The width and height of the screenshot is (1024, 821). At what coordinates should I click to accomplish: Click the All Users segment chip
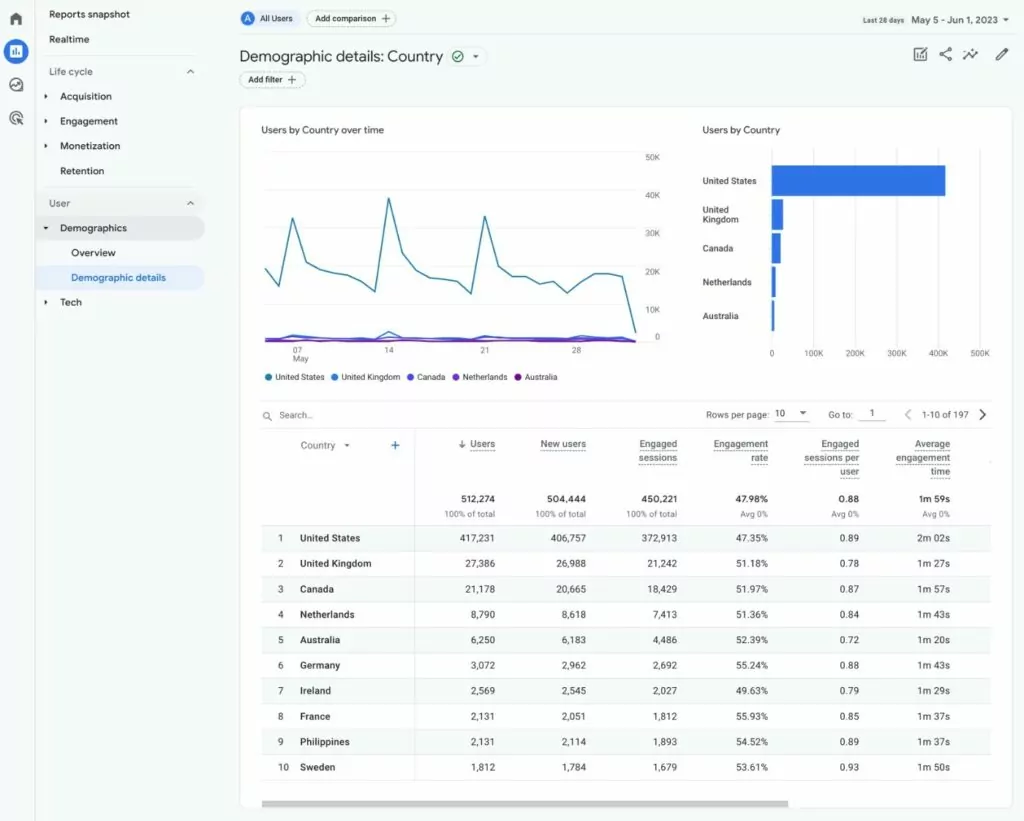coord(268,18)
